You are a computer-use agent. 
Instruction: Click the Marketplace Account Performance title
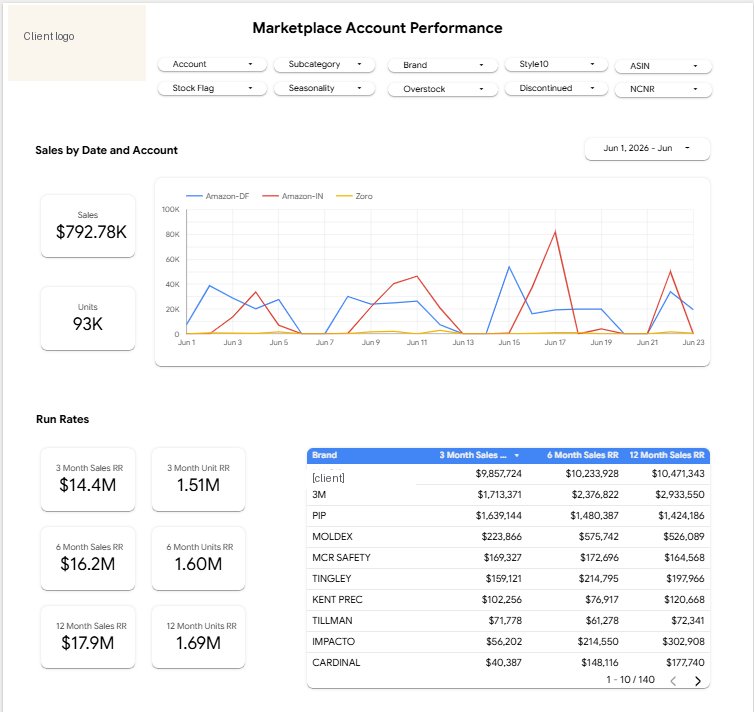pyautogui.click(x=377, y=28)
